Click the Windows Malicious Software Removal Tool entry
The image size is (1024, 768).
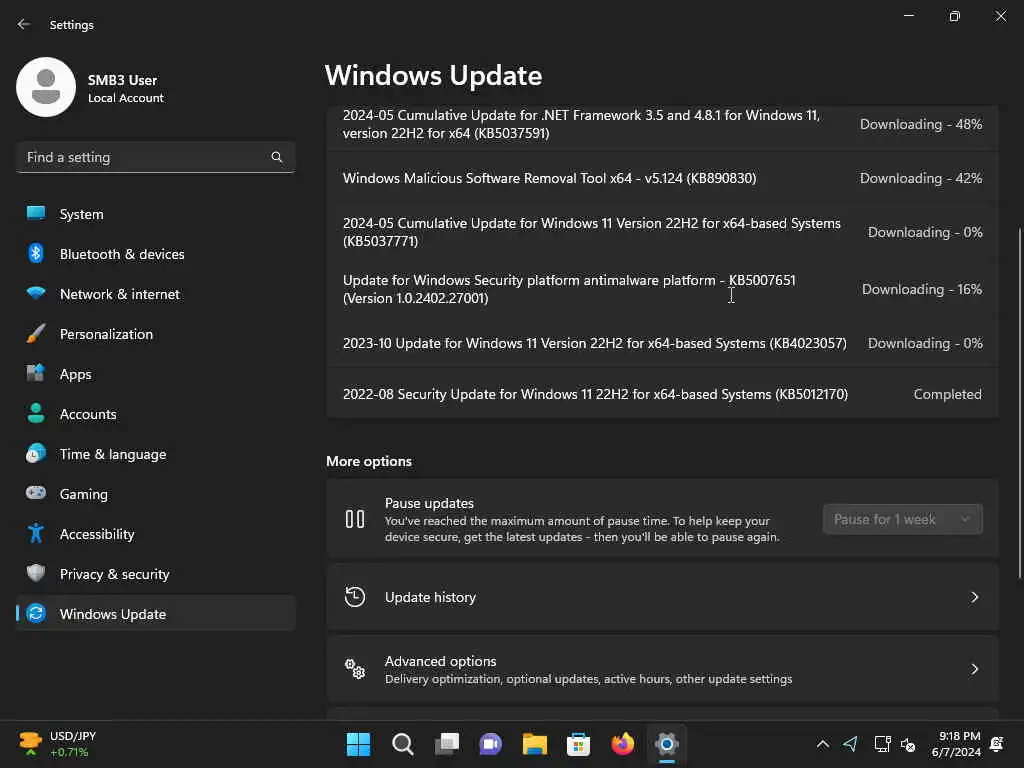point(662,178)
